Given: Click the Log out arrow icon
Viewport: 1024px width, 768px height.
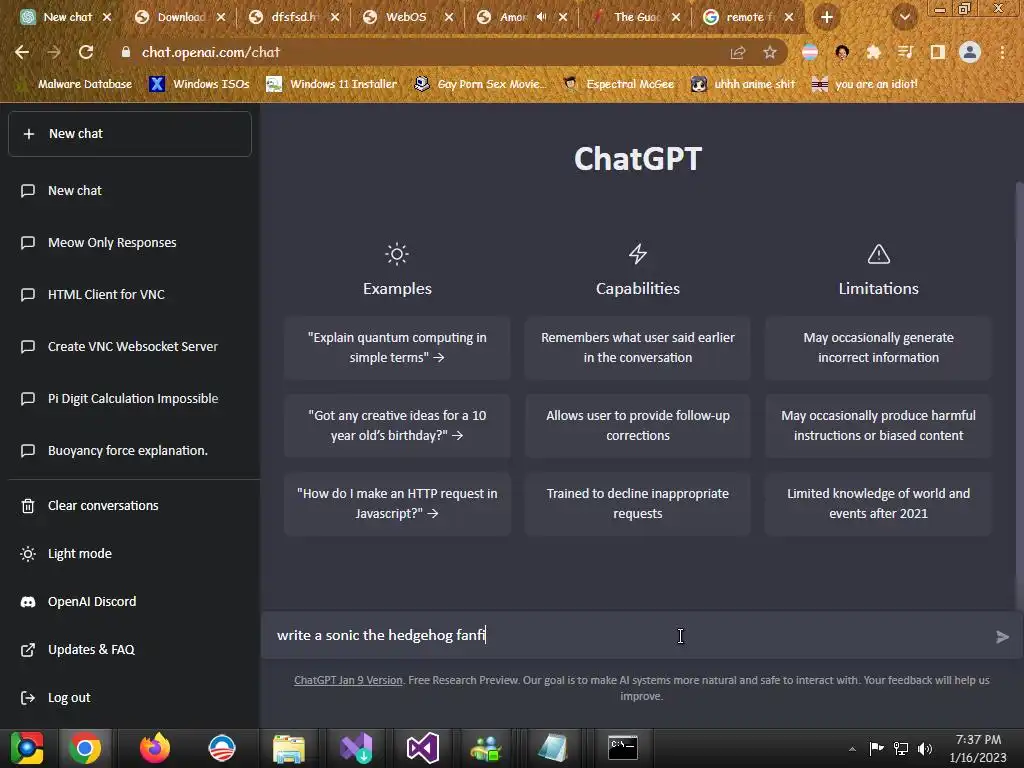Looking at the screenshot, I should (x=27, y=698).
